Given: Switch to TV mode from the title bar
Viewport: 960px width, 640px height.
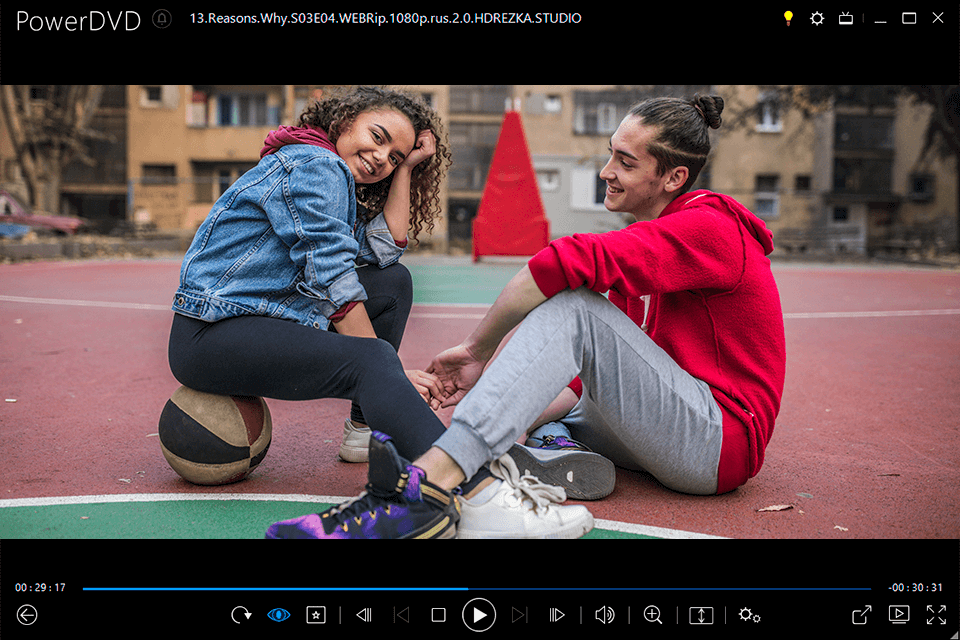Looking at the screenshot, I should (x=846, y=18).
